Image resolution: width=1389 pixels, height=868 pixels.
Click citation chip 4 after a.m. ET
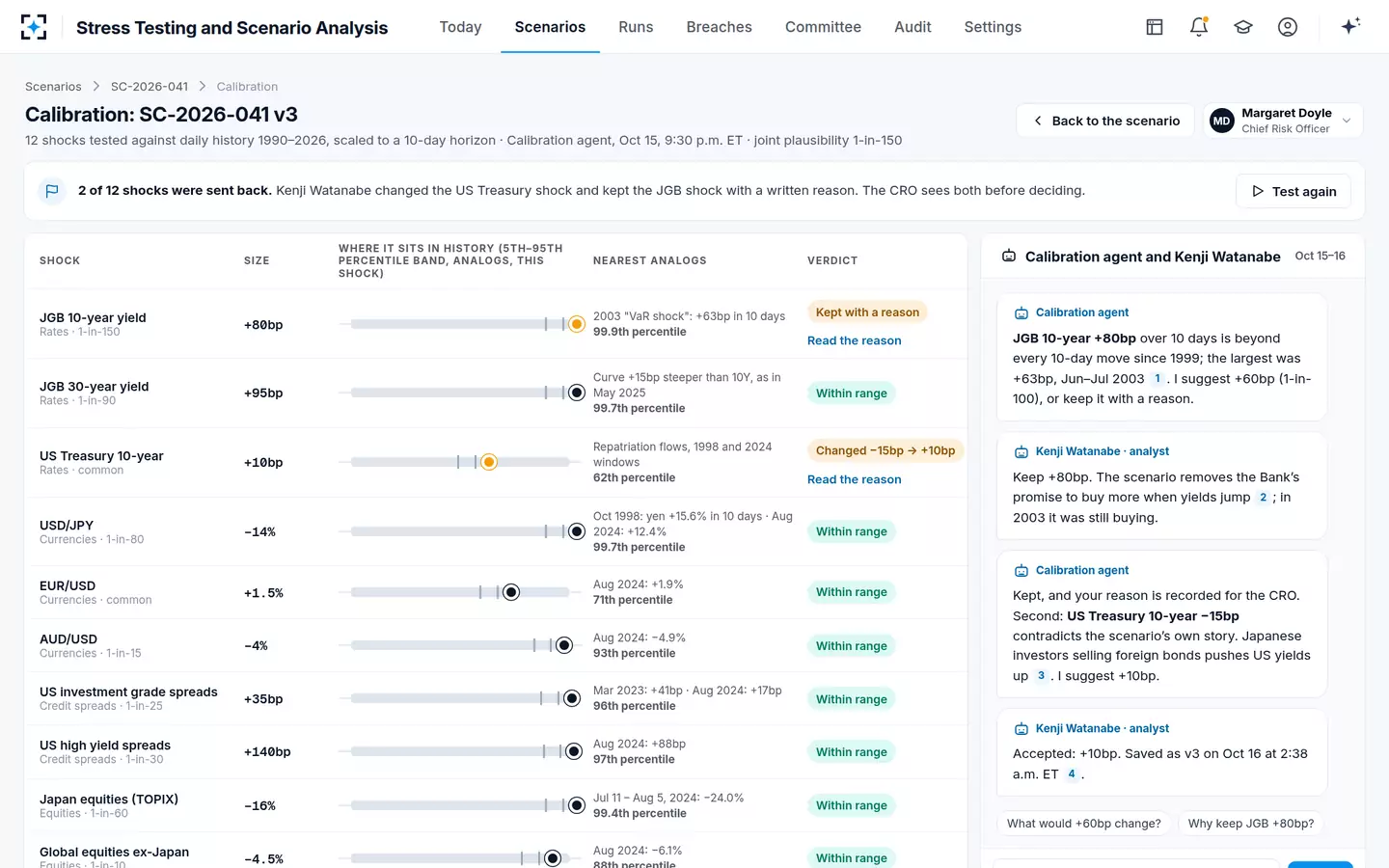click(1071, 774)
